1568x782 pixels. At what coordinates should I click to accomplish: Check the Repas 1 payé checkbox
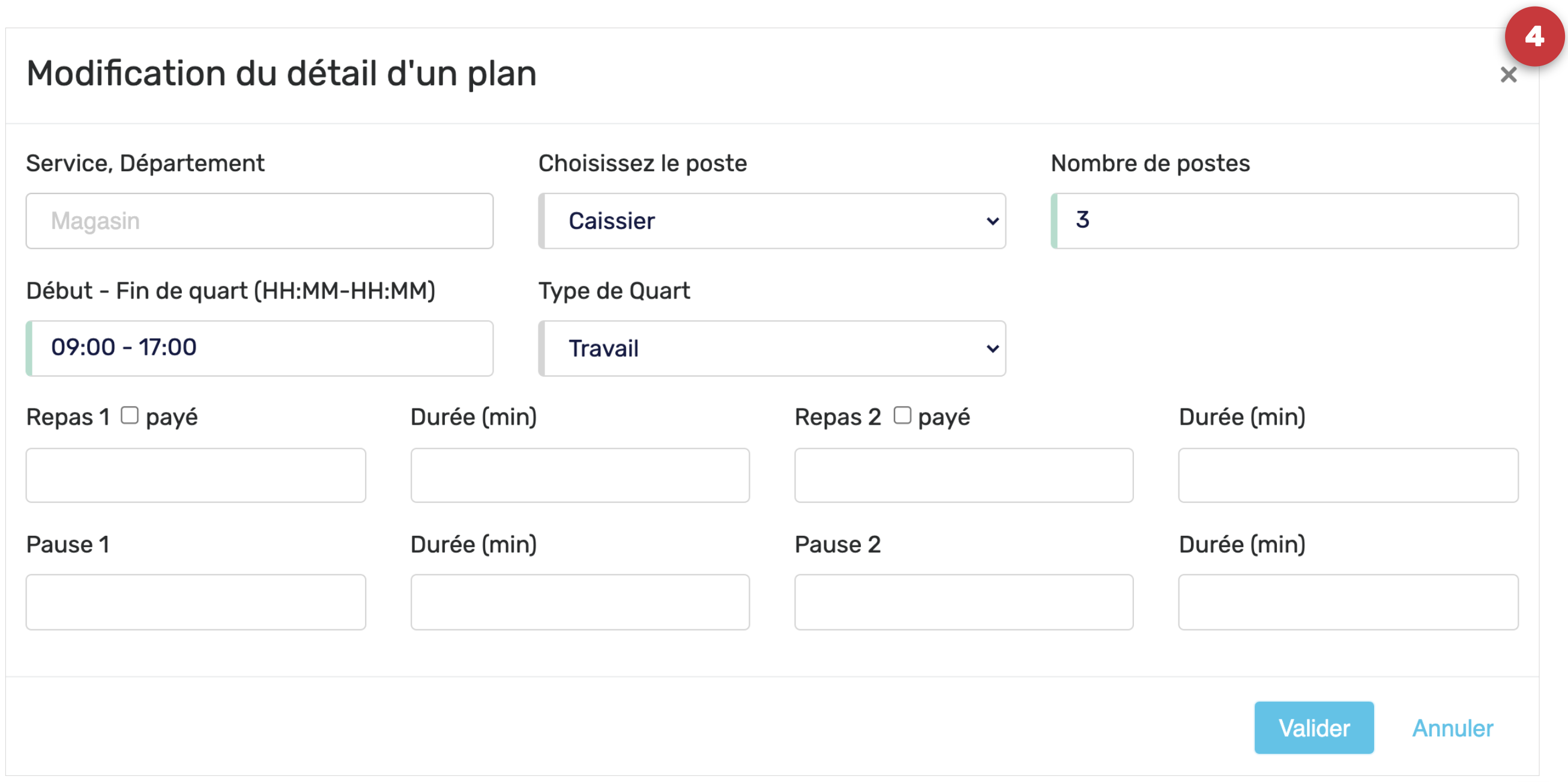click(129, 416)
